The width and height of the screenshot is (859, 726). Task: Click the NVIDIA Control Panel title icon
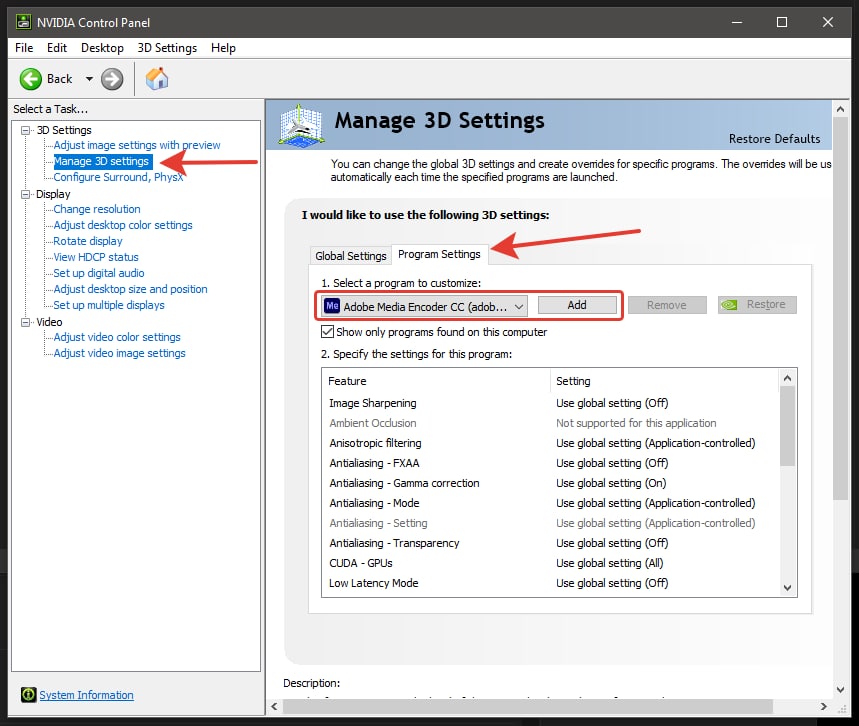pyautogui.click(x=23, y=22)
